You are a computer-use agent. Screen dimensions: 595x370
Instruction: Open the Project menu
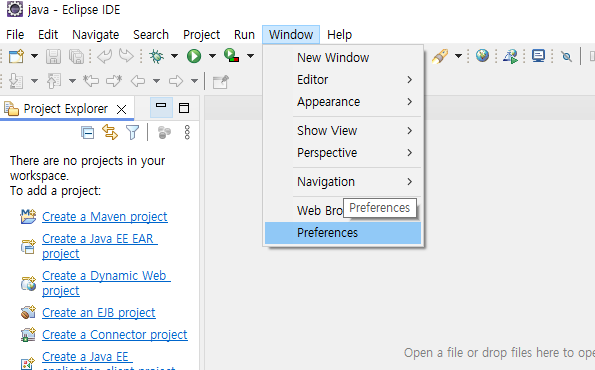click(x=201, y=35)
